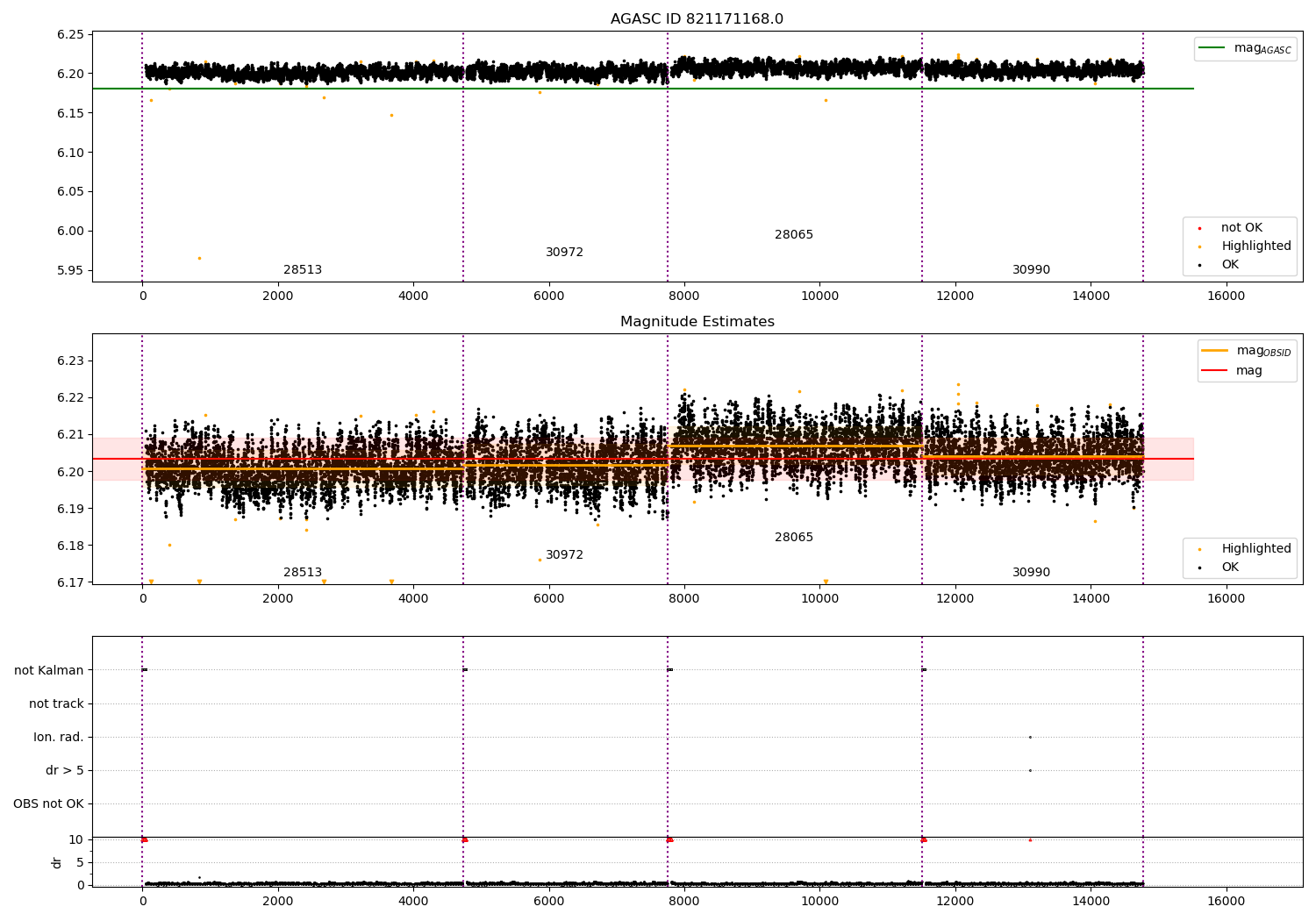Click the "Ion. rad." axis label
Screen dimensions: 1316x921
(59, 738)
